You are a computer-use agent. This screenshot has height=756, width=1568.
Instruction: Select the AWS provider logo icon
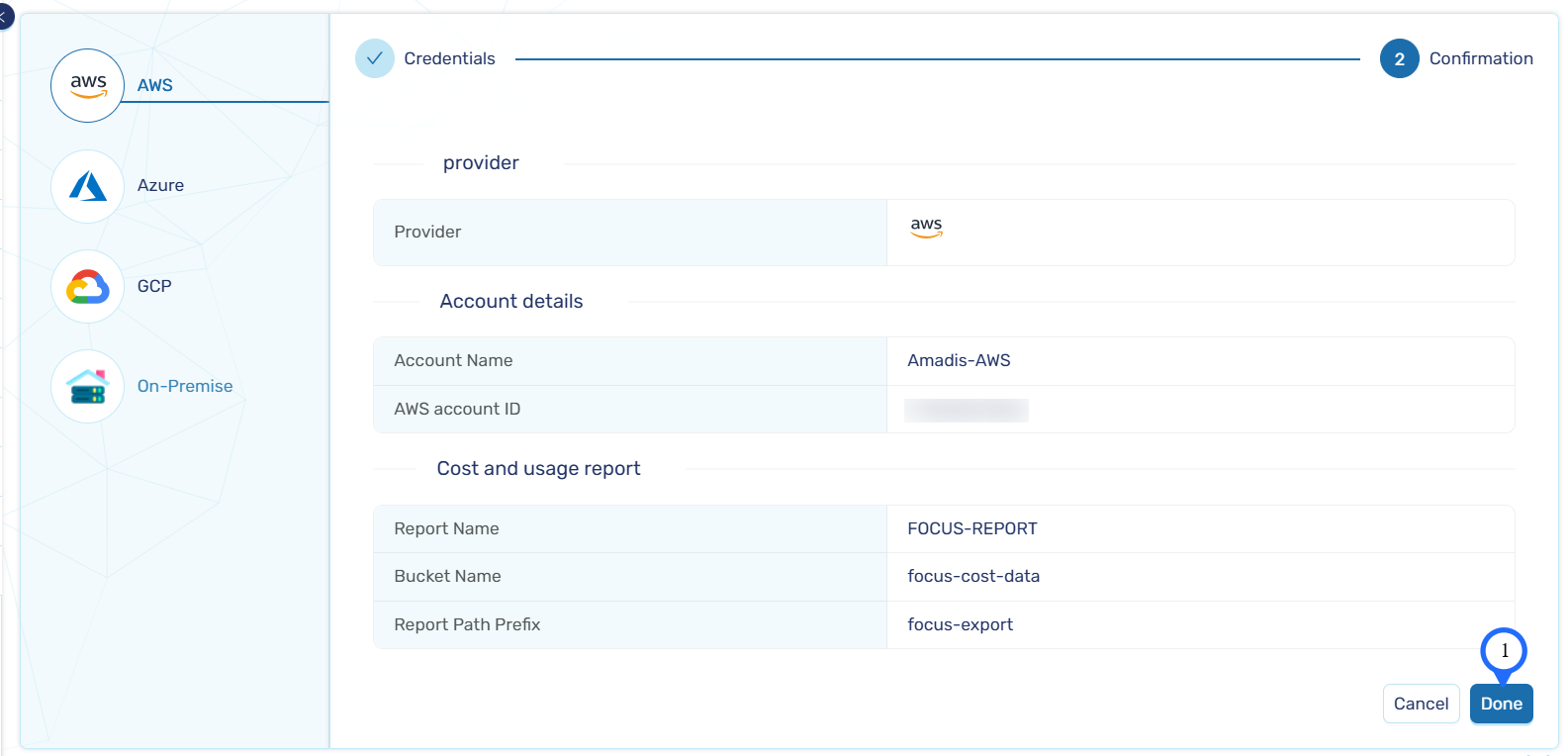88,86
